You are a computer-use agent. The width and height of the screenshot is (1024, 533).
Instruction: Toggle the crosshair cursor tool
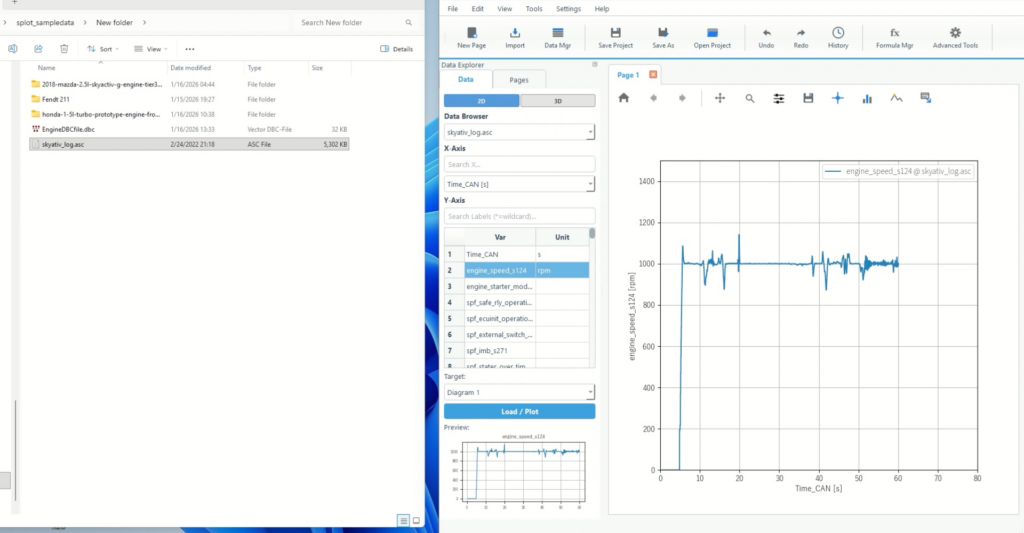[838, 98]
